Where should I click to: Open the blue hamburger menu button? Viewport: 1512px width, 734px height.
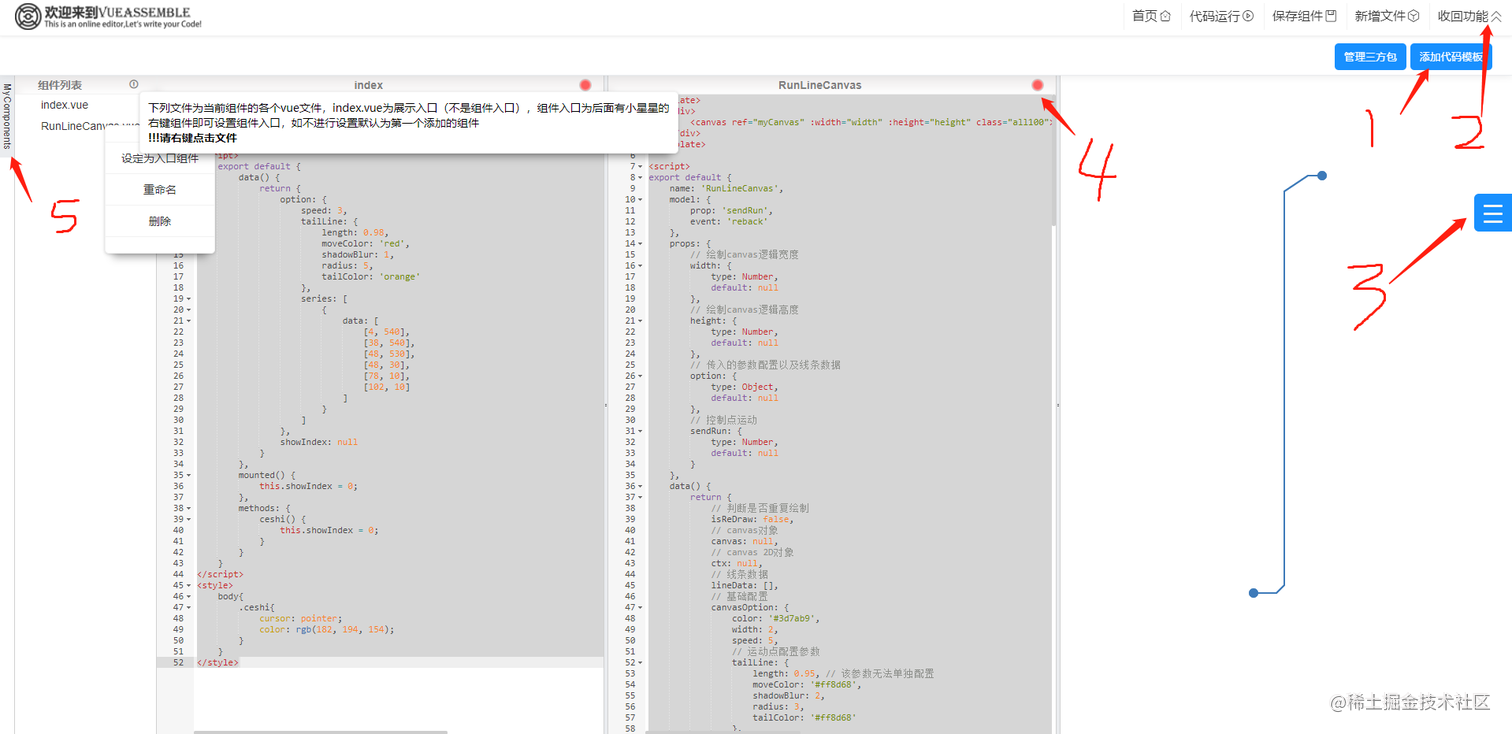(x=1492, y=212)
